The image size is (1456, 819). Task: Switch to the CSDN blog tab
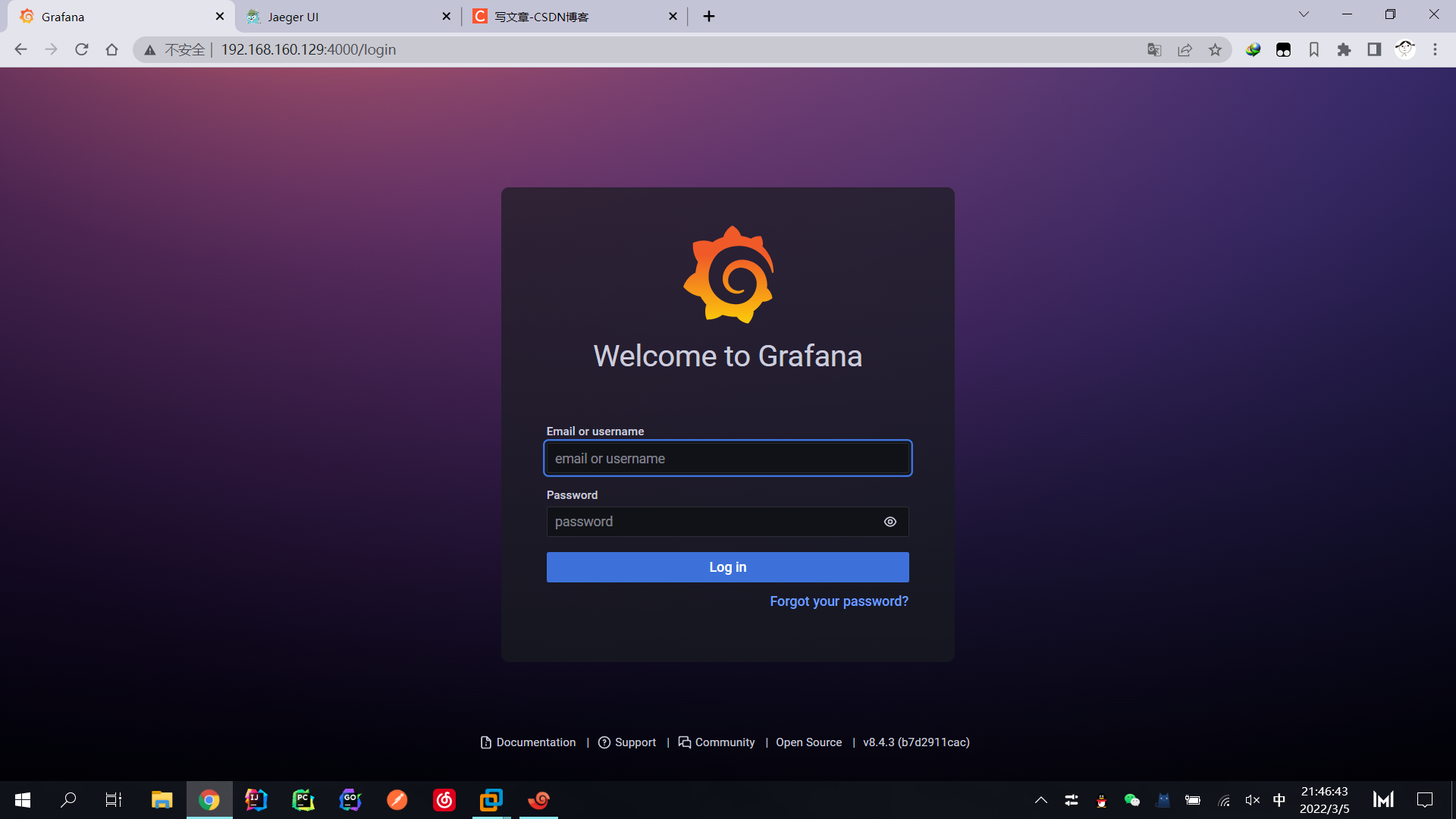click(x=541, y=17)
